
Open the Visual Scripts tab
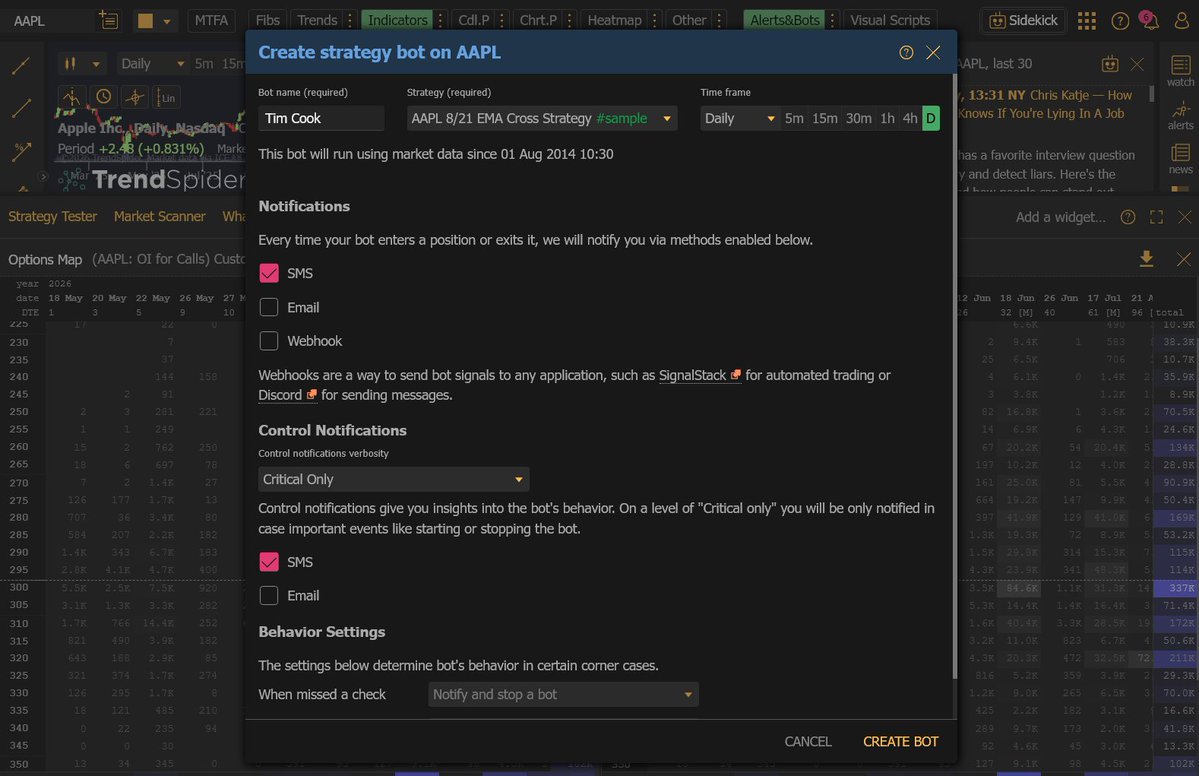pos(890,21)
